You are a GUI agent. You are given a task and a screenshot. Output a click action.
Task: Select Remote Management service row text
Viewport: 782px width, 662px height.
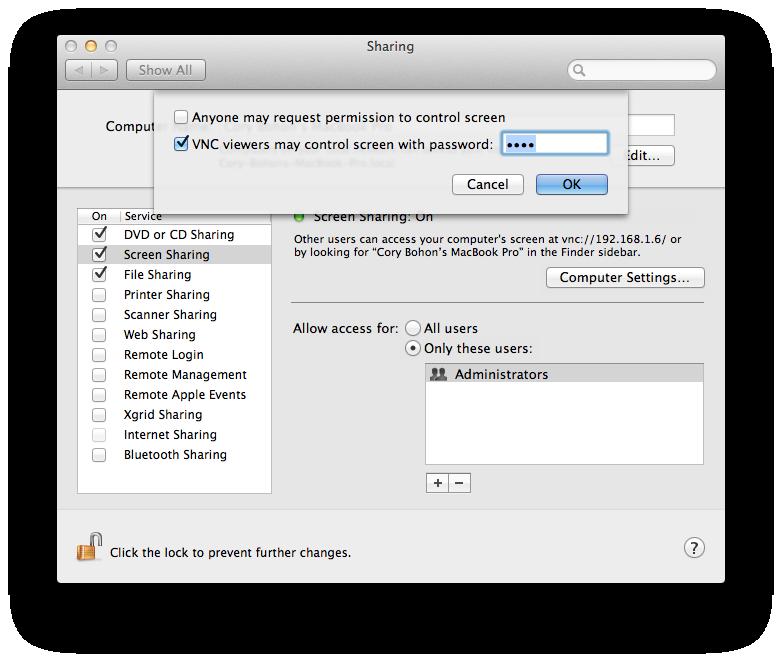[x=185, y=375]
